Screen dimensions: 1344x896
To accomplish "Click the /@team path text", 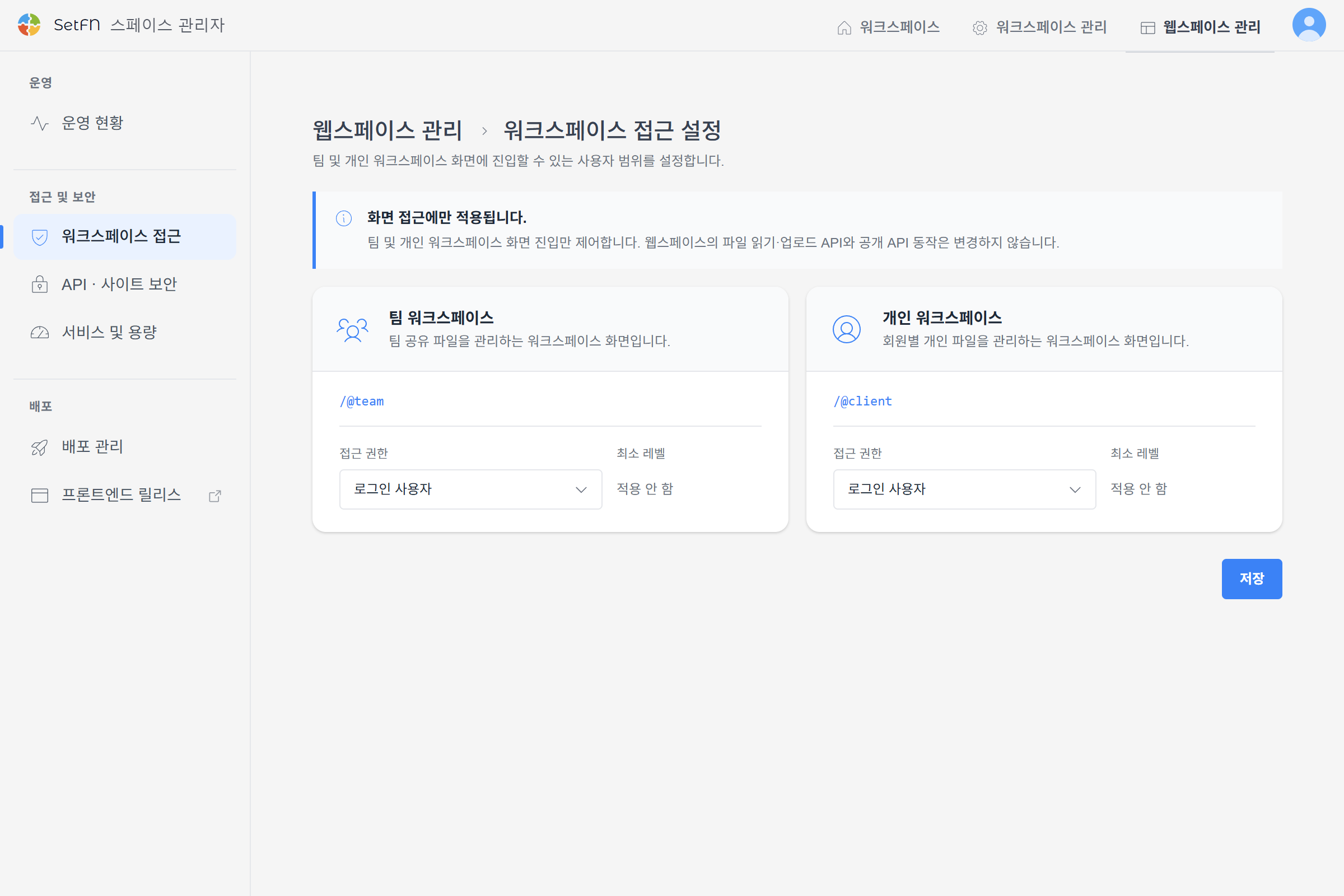I will [x=362, y=401].
